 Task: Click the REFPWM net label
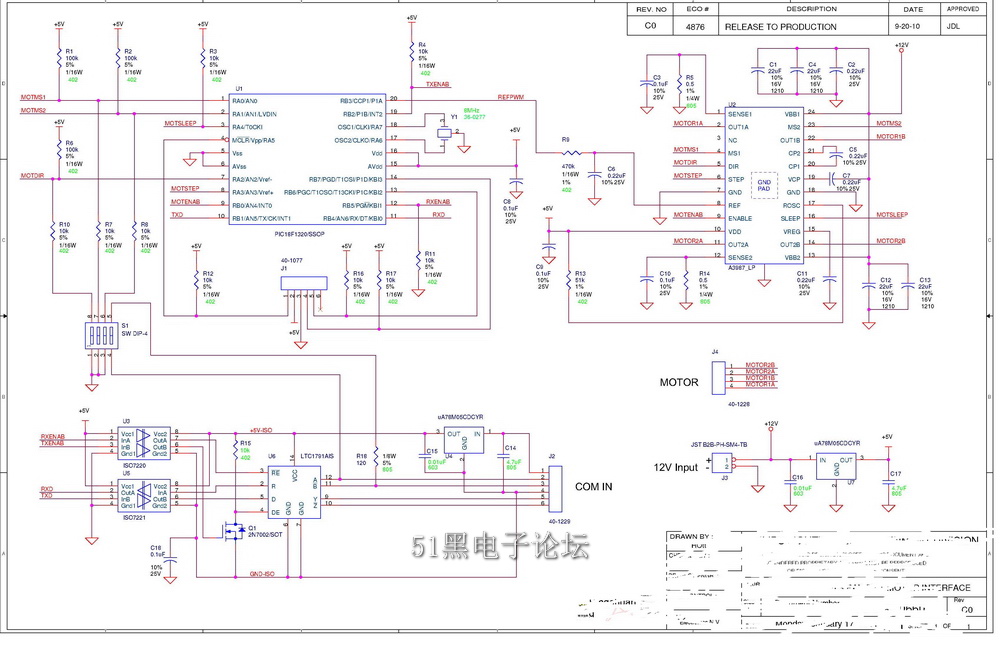pyautogui.click(x=510, y=98)
